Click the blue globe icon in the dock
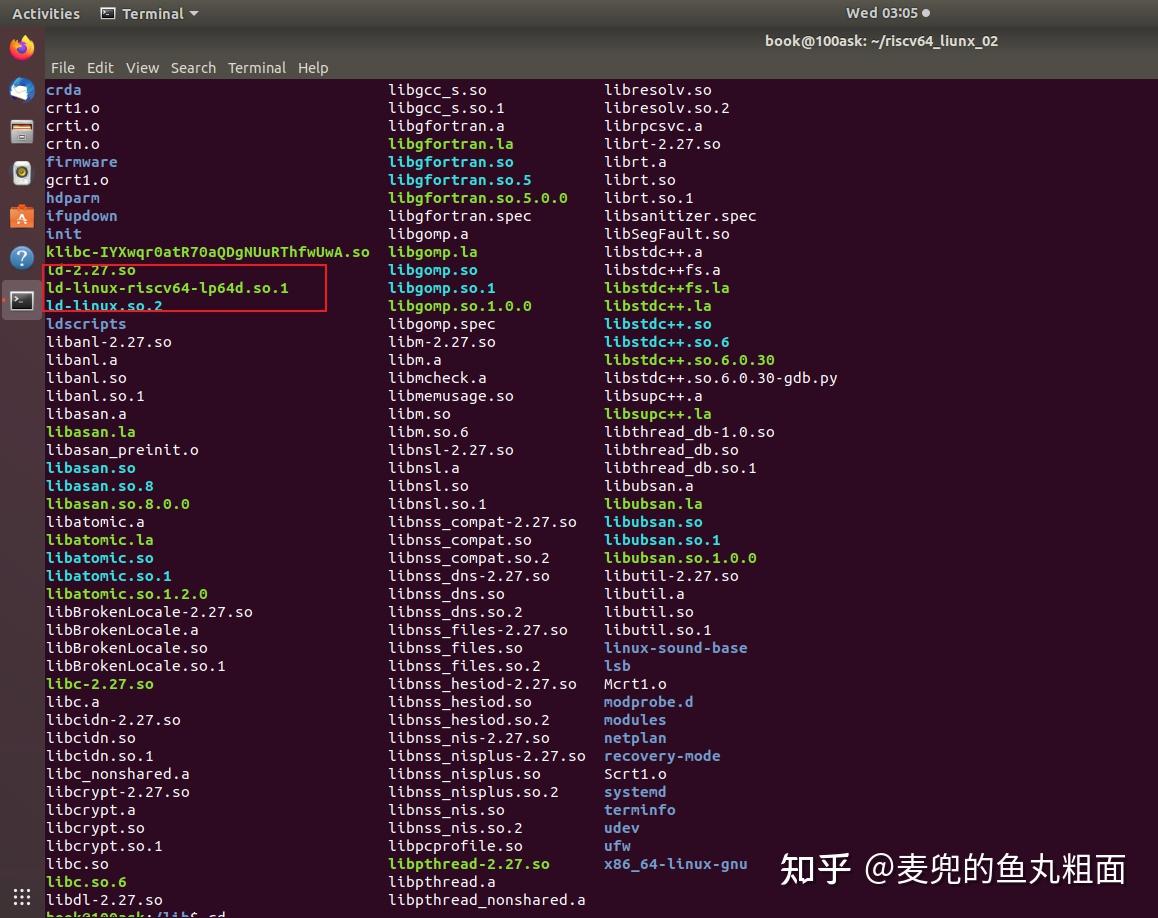The width and height of the screenshot is (1158, 918). click(21, 89)
